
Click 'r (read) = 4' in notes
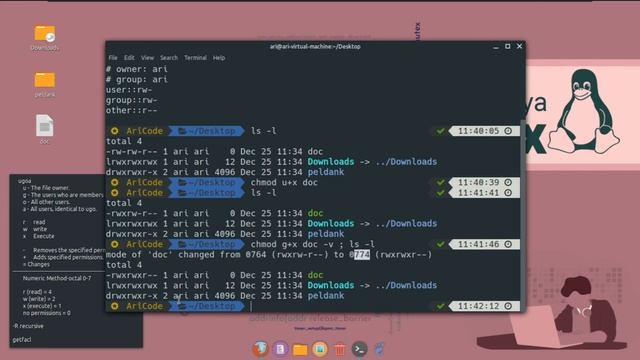tap(37, 292)
